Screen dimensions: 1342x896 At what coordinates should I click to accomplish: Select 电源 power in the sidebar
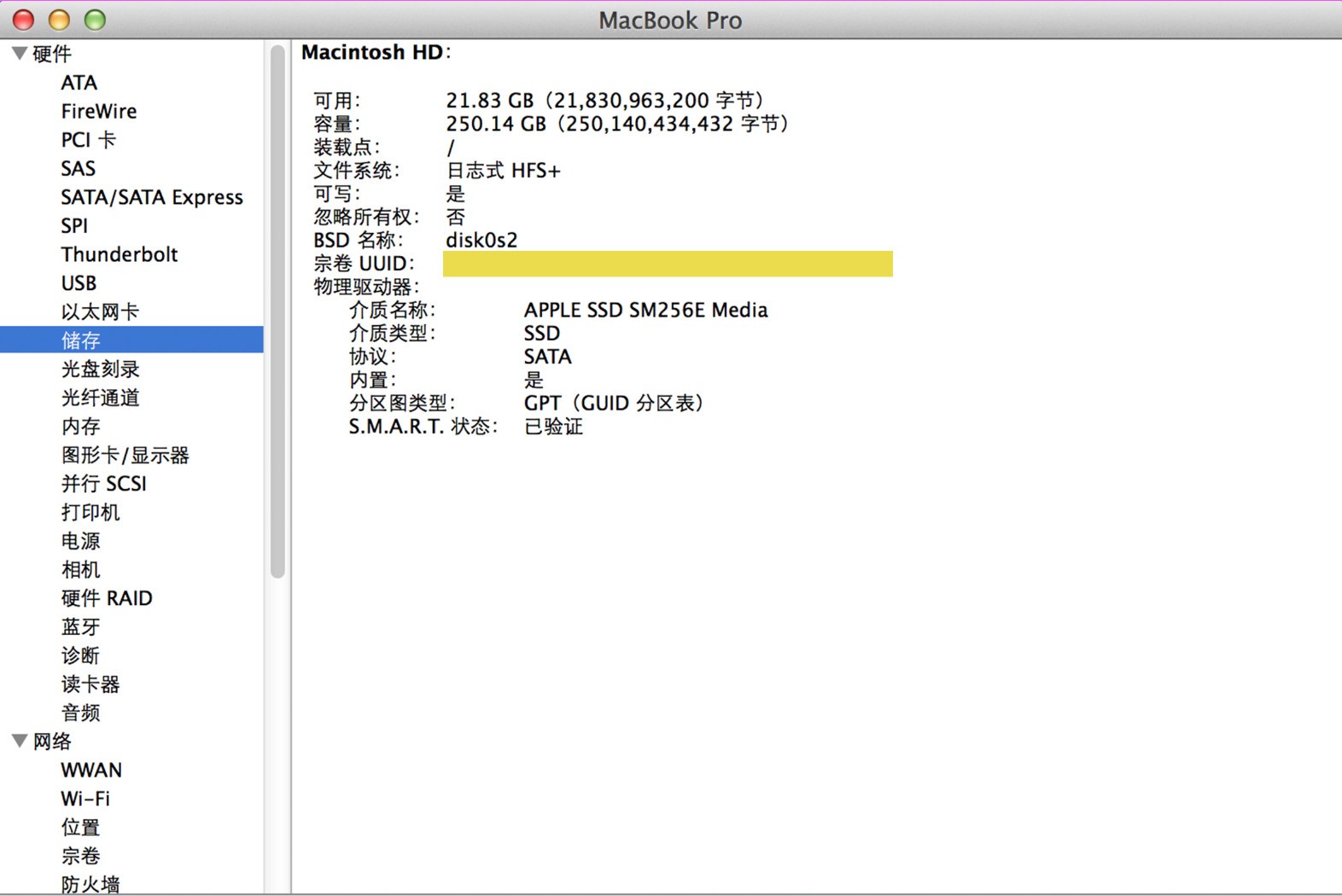(80, 541)
